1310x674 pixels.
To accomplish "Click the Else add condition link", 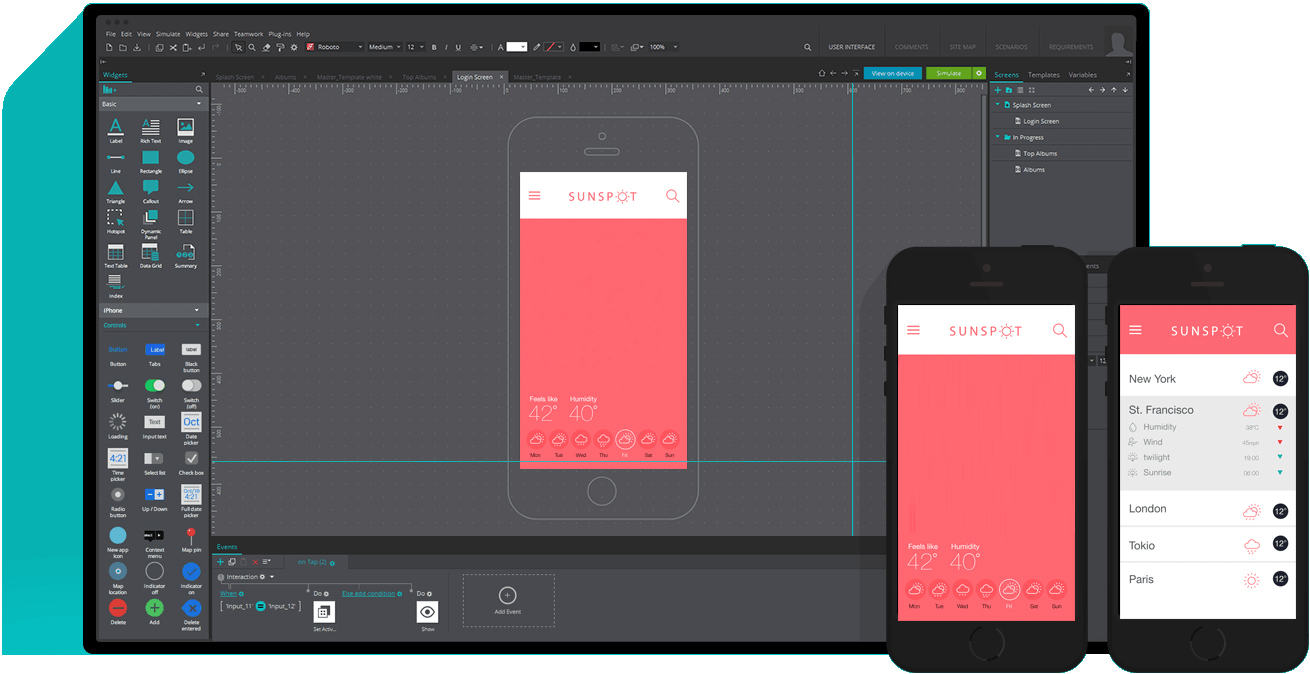I will tap(369, 593).
